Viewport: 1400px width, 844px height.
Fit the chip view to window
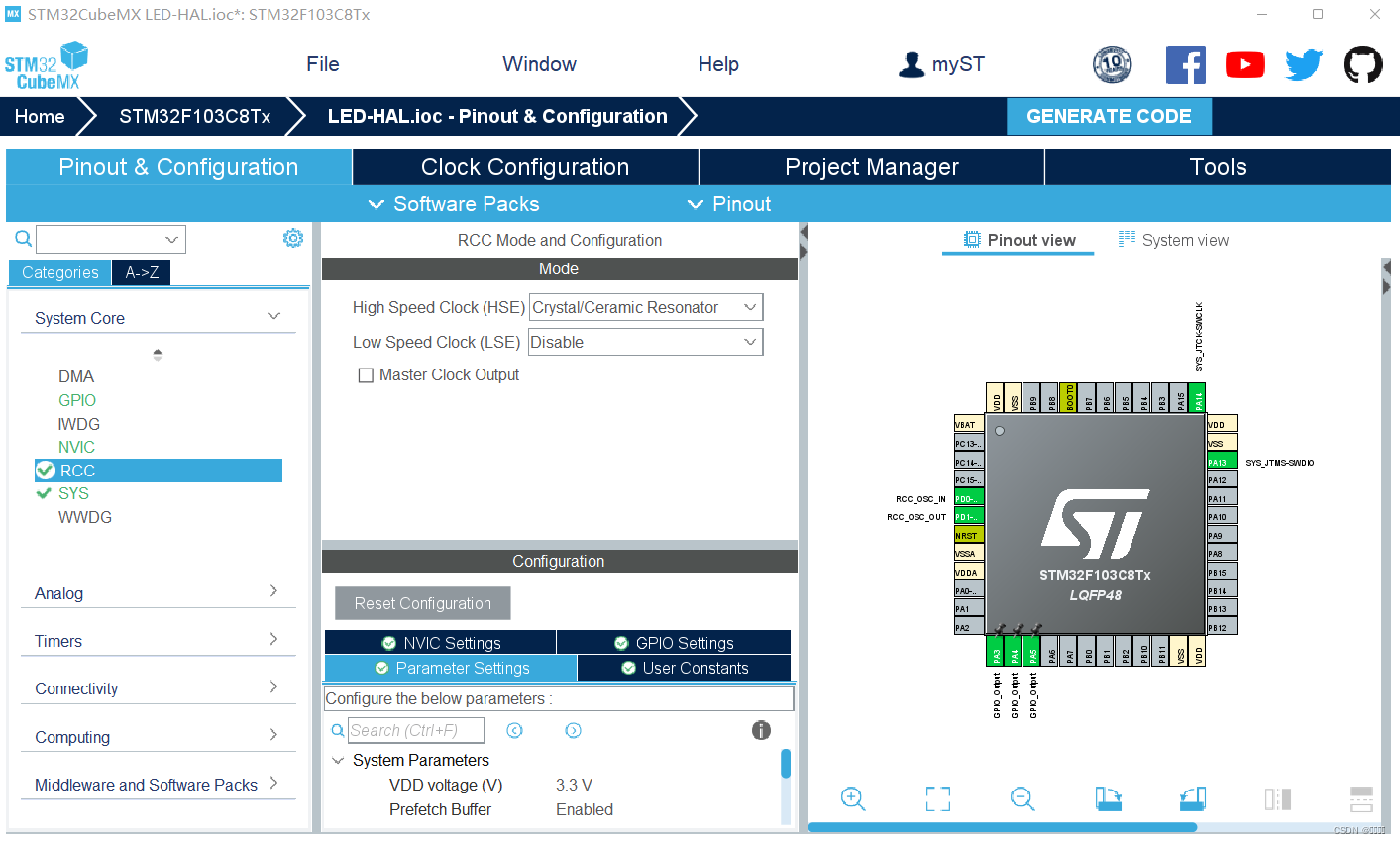(x=937, y=798)
